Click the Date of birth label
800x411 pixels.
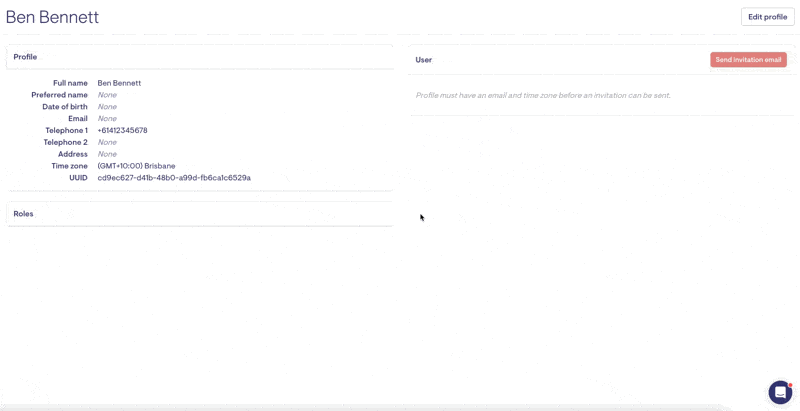(x=65, y=107)
